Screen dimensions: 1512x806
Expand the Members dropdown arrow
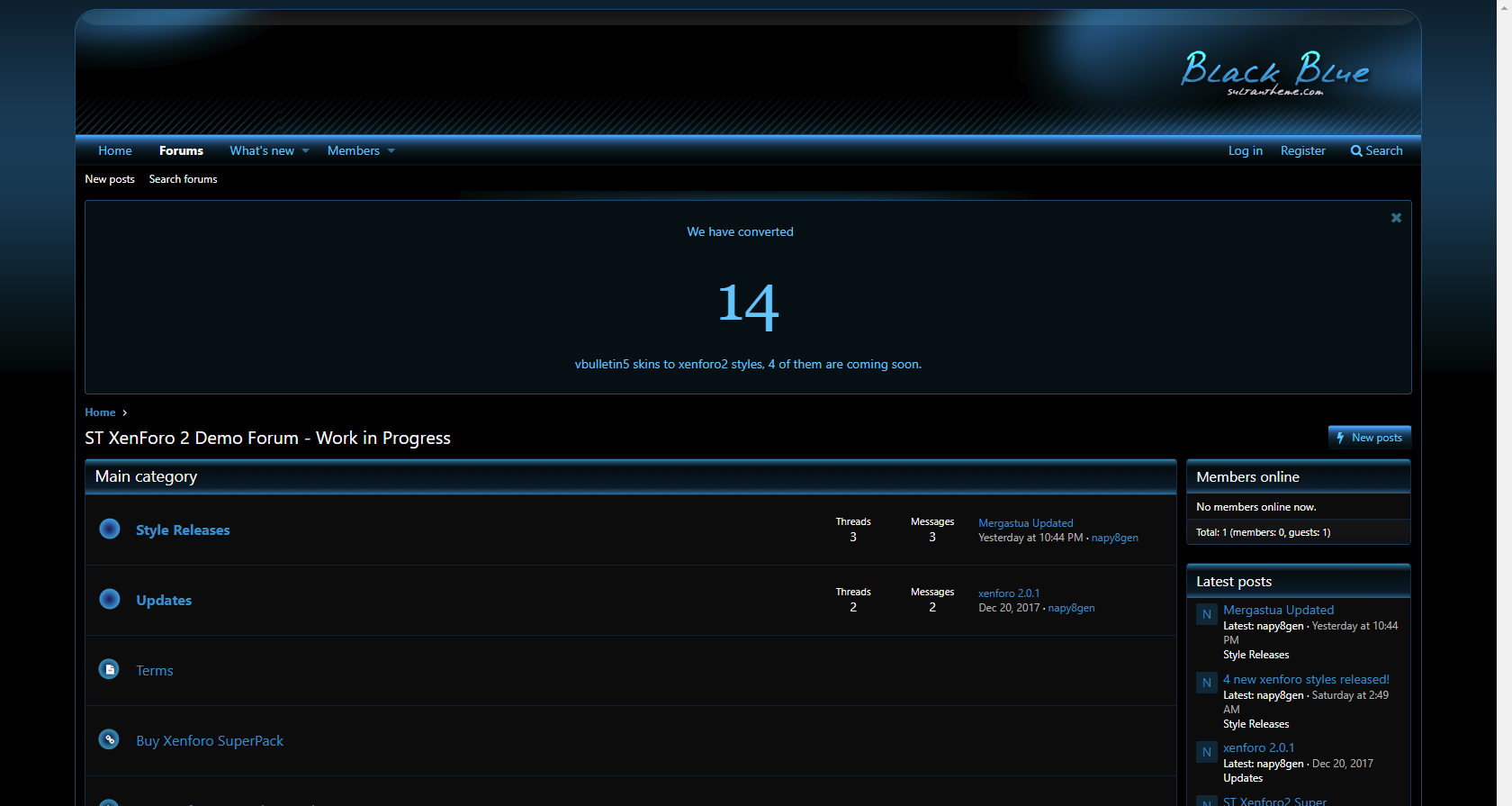(391, 150)
